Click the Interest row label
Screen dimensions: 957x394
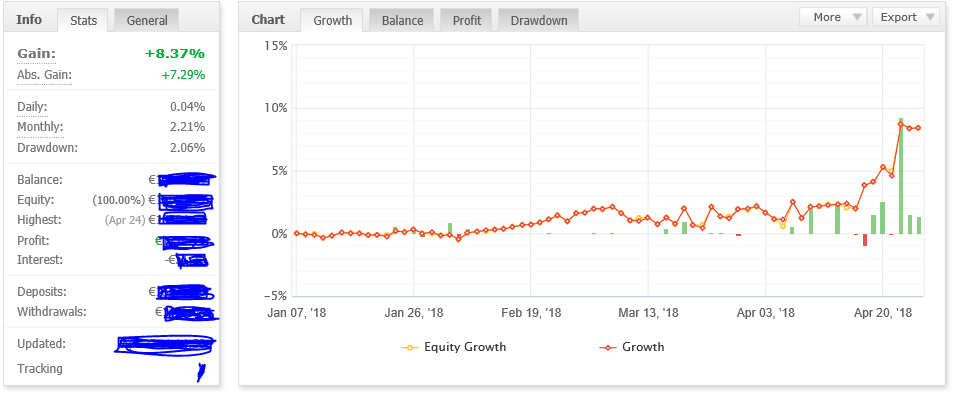click(40, 260)
